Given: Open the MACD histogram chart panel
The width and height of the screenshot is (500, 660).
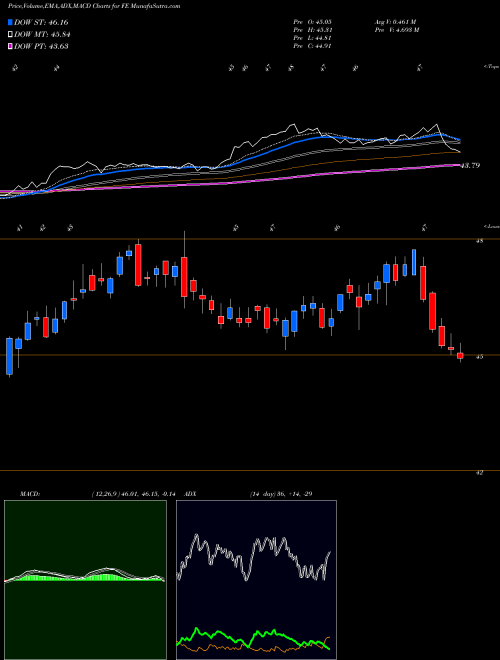Looking at the screenshot, I should (85, 580).
